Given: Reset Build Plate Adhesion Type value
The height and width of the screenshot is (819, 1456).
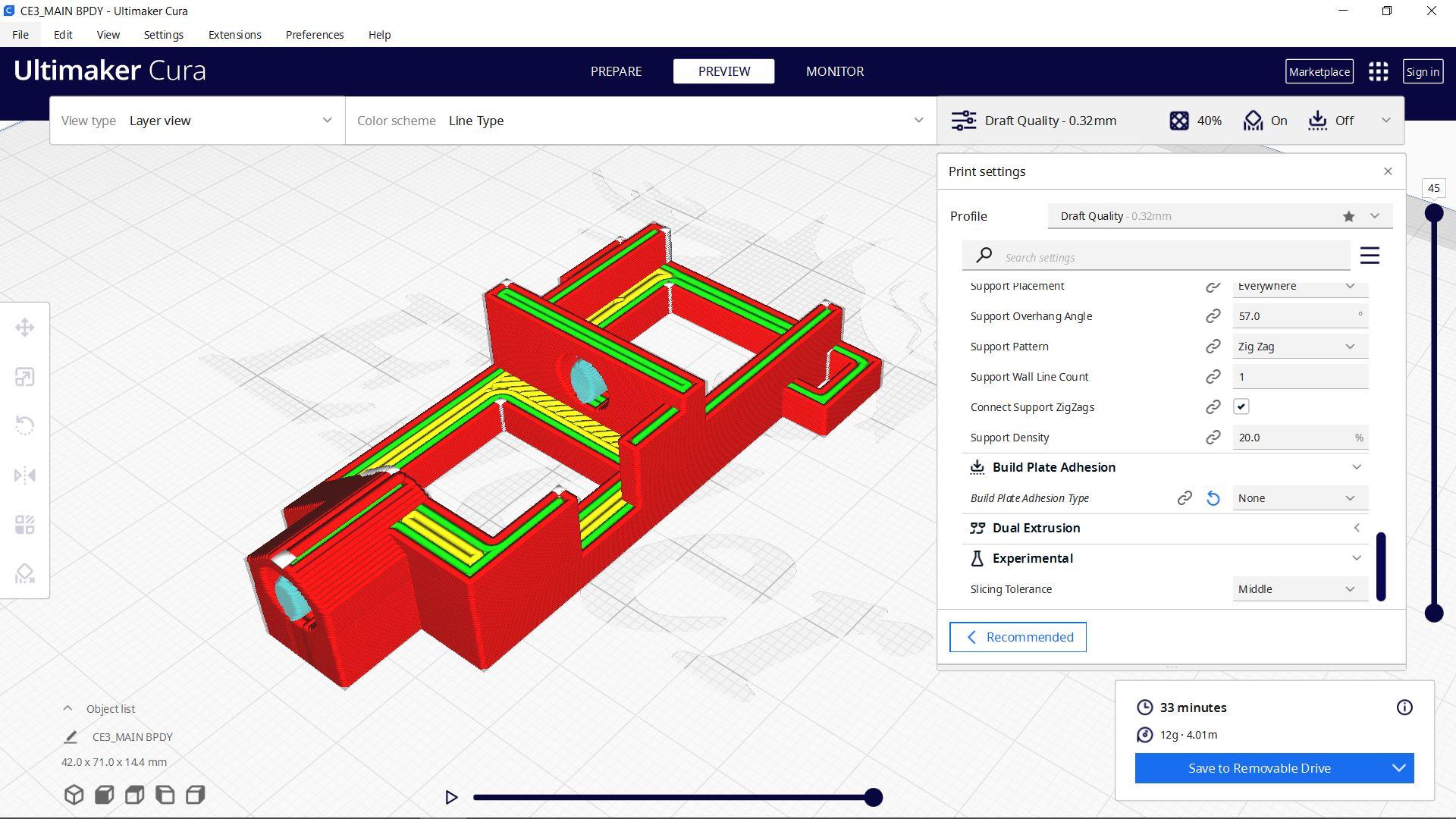Looking at the screenshot, I should (1213, 498).
